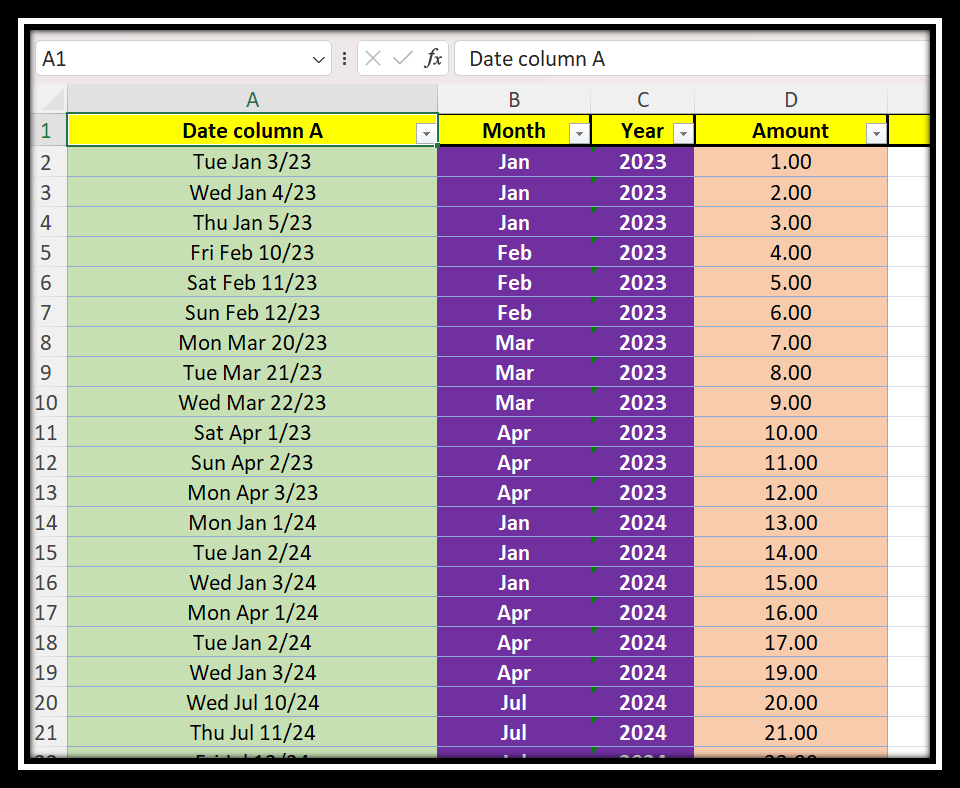
Task: Click cell Tue Mar 21/23
Action: pyautogui.click(x=252, y=372)
